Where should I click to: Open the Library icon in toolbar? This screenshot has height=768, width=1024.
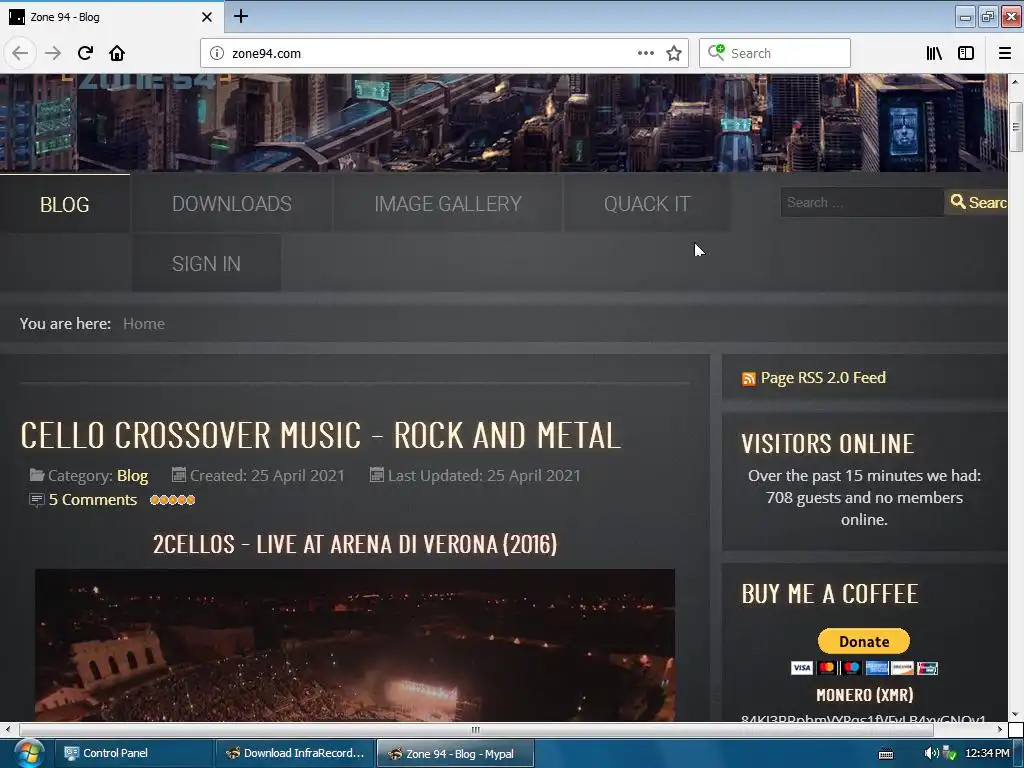pyautogui.click(x=934, y=53)
